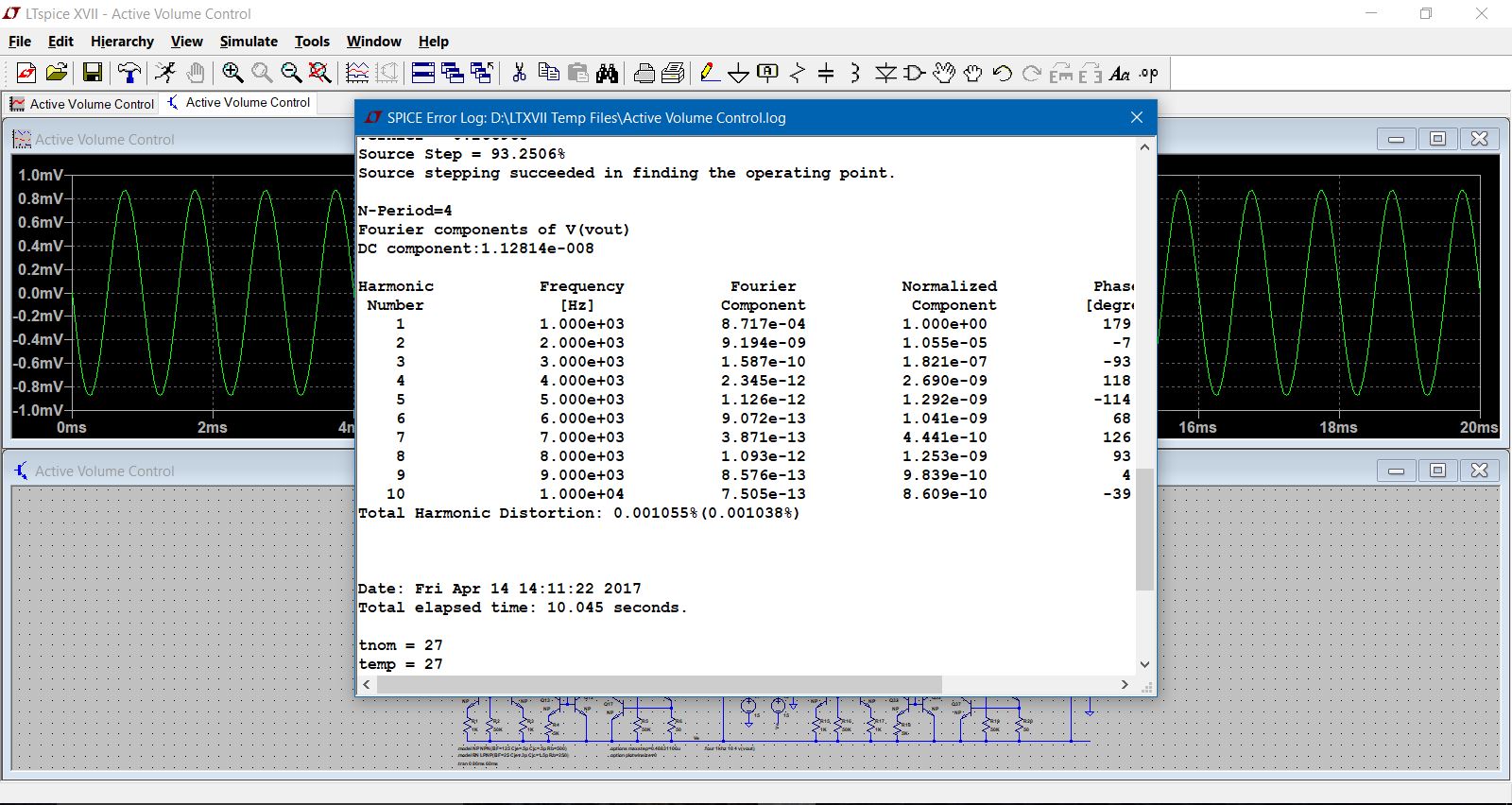Open the Window menu
Viewport: 1512px width, 805px height.
point(373,42)
